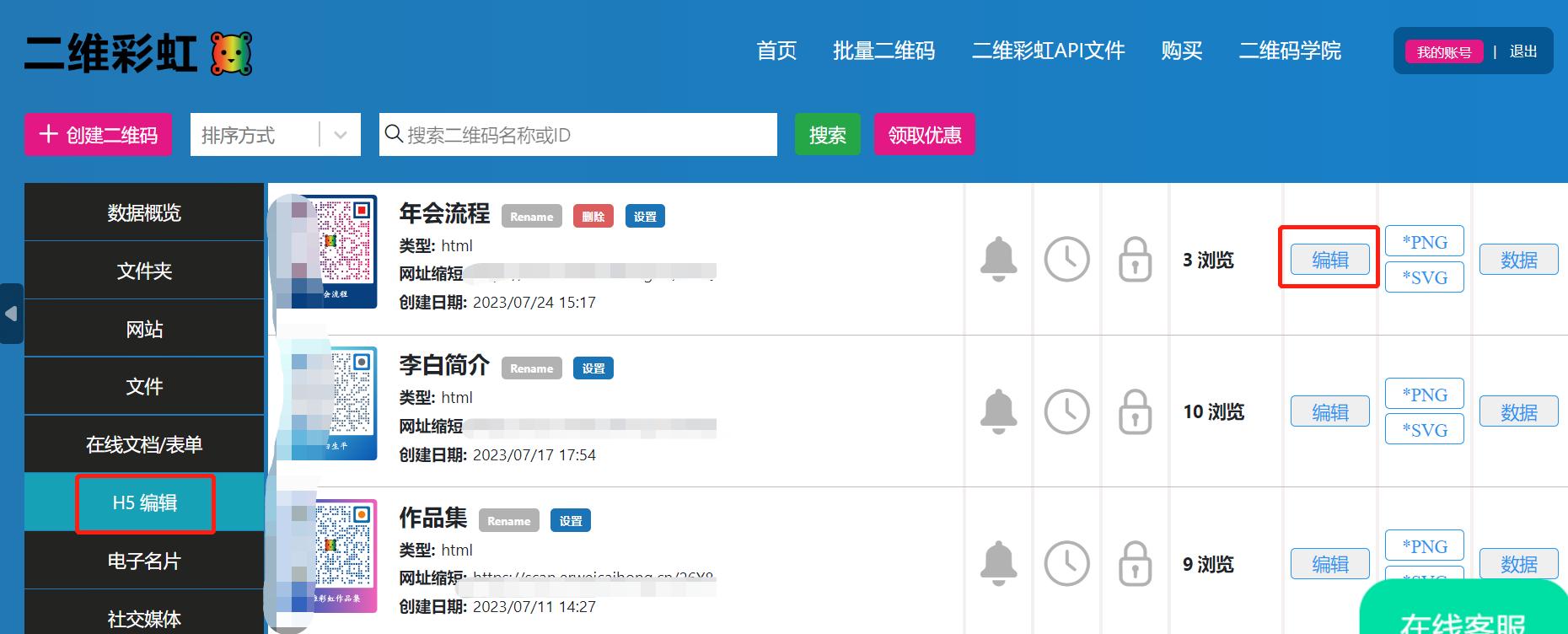Click the clock icon for 作品集
Viewport: 1568px width, 634px height.
click(1066, 563)
